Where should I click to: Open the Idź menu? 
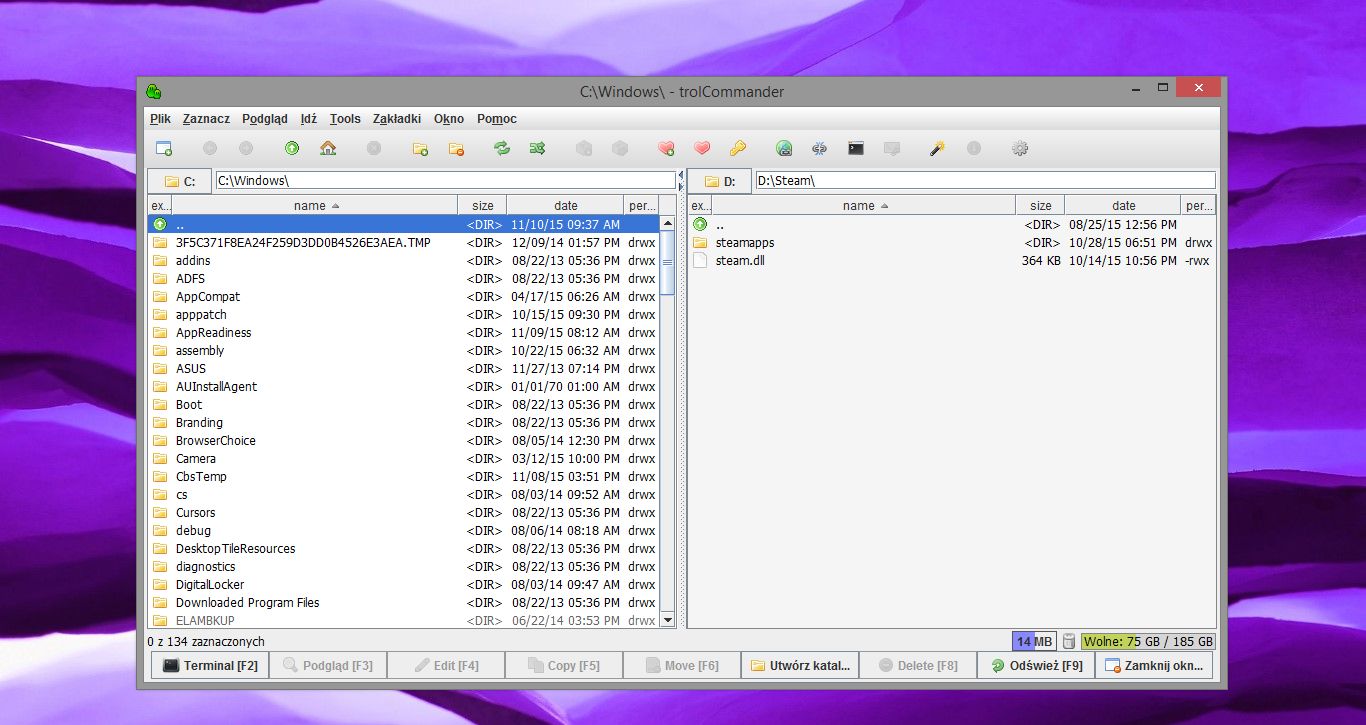(x=309, y=118)
